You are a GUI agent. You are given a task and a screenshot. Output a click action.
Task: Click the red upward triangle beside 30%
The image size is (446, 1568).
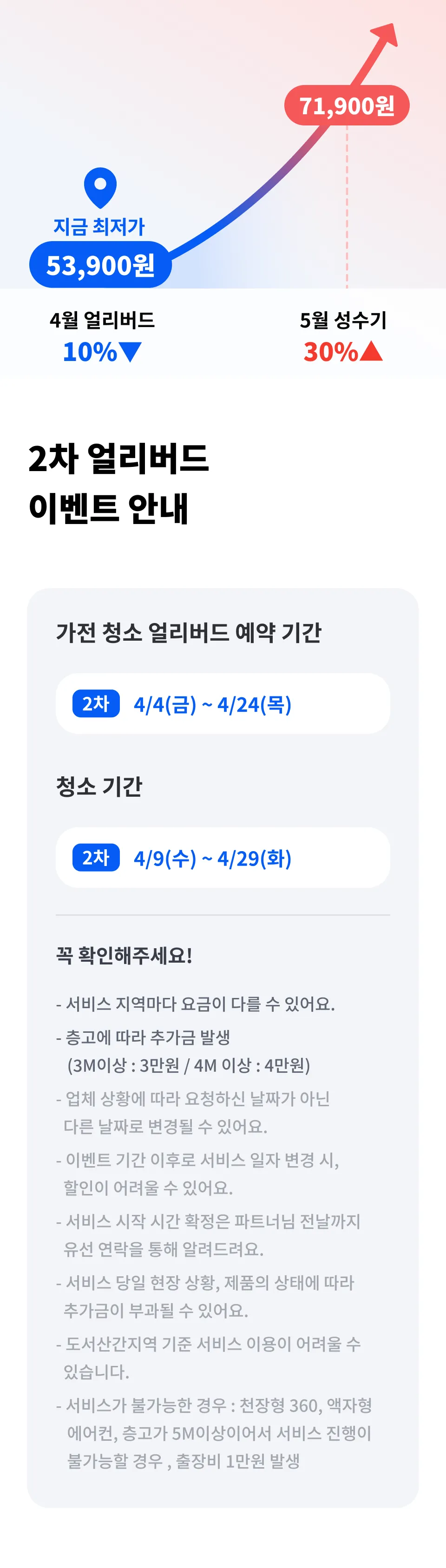click(x=371, y=351)
